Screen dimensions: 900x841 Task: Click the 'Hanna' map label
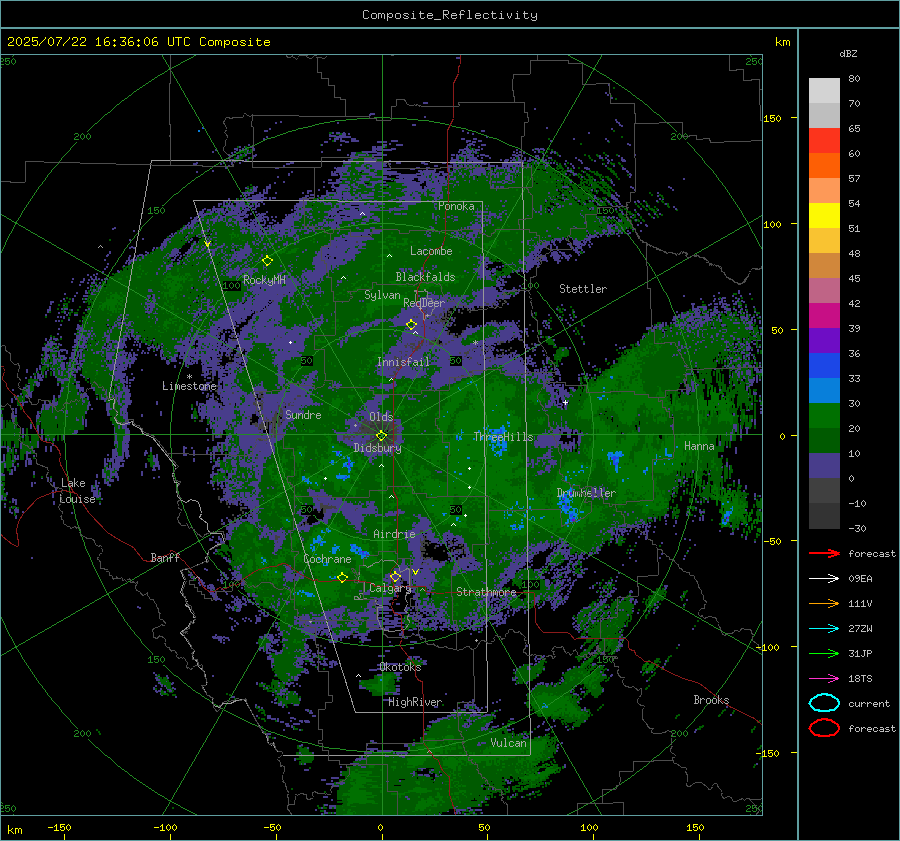pyautogui.click(x=699, y=446)
